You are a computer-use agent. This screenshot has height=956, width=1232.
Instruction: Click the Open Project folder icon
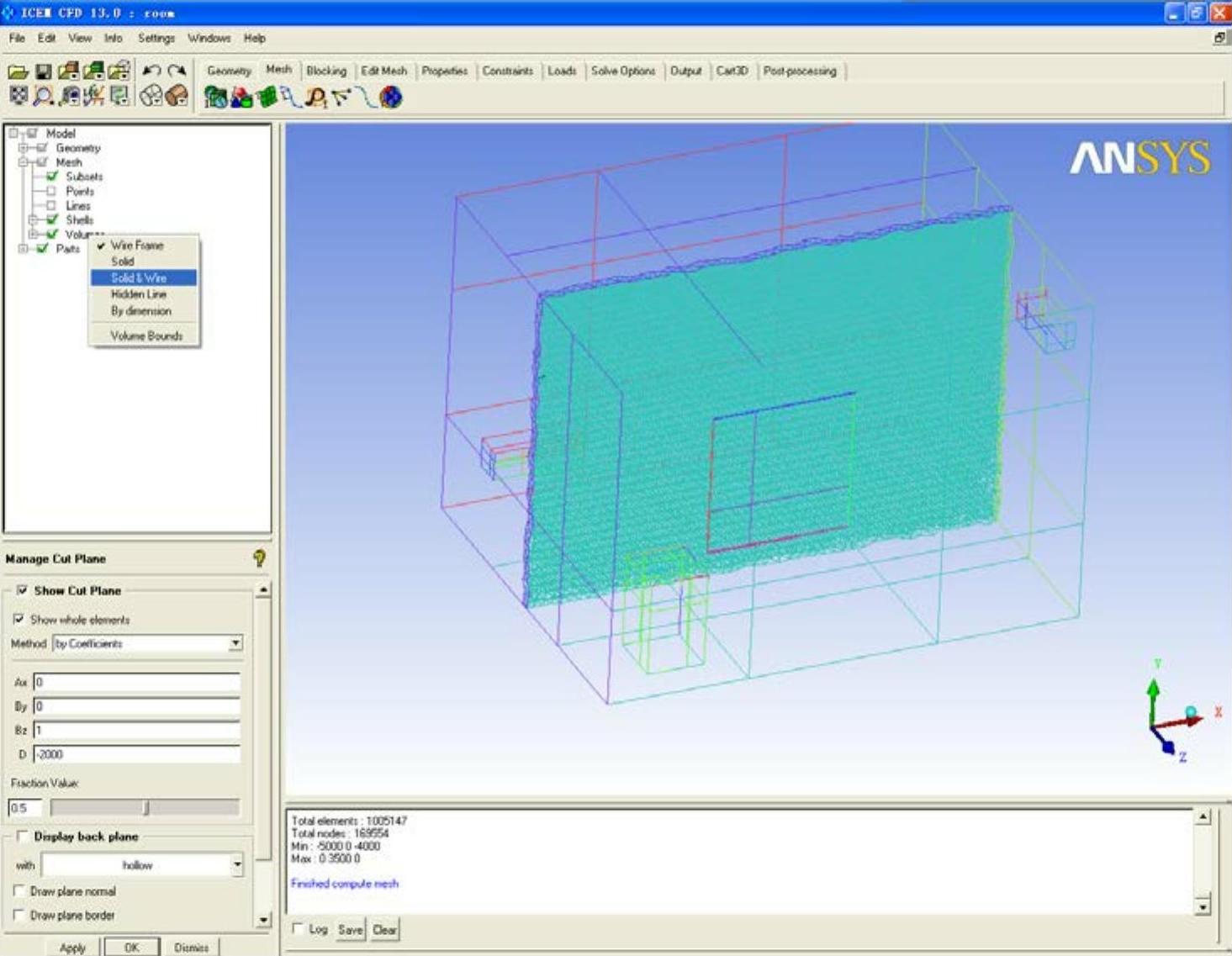click(18, 72)
